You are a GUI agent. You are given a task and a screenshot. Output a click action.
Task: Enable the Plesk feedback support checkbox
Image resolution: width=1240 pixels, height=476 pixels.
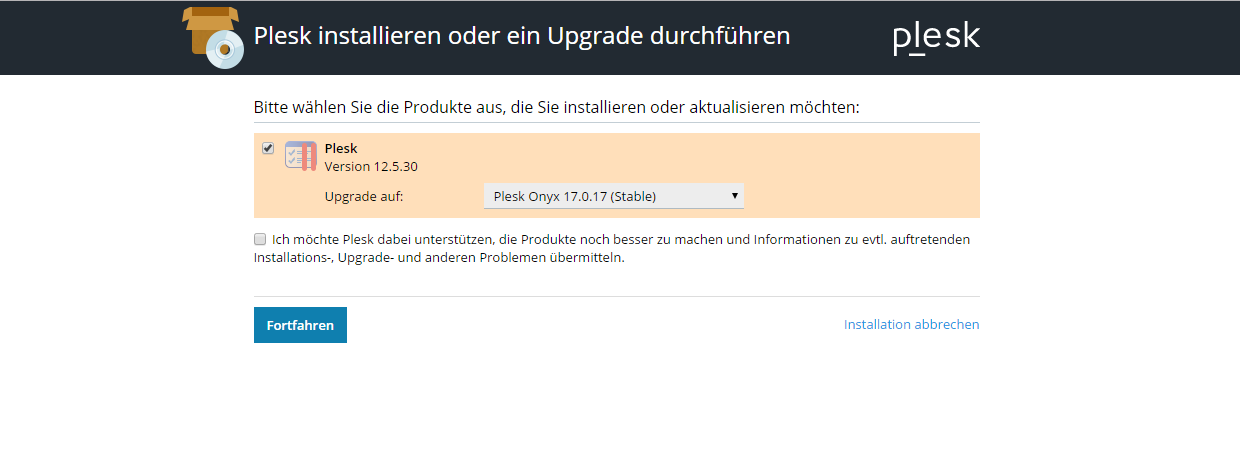click(x=260, y=239)
